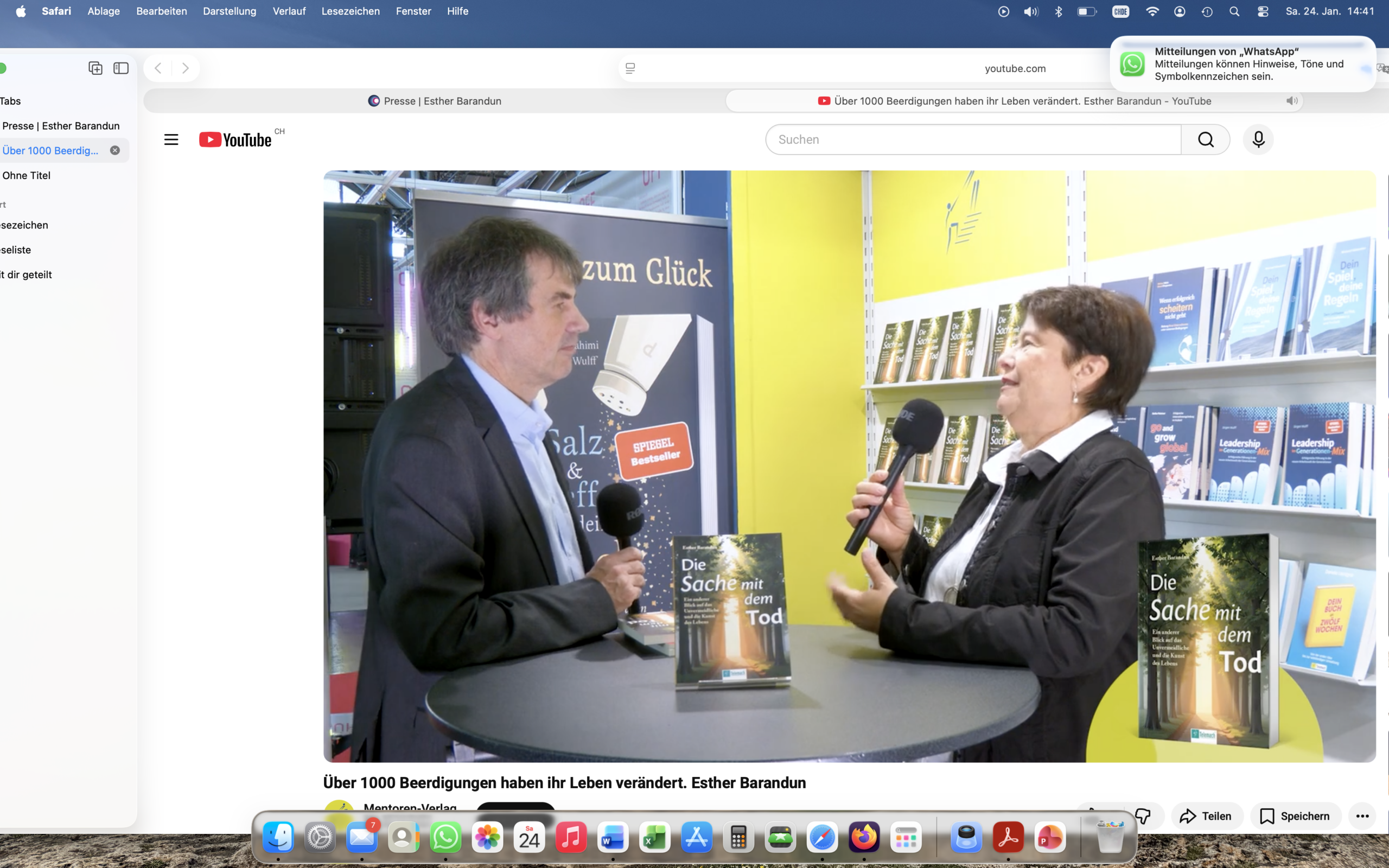Click into the Suchen search field

pos(973,139)
